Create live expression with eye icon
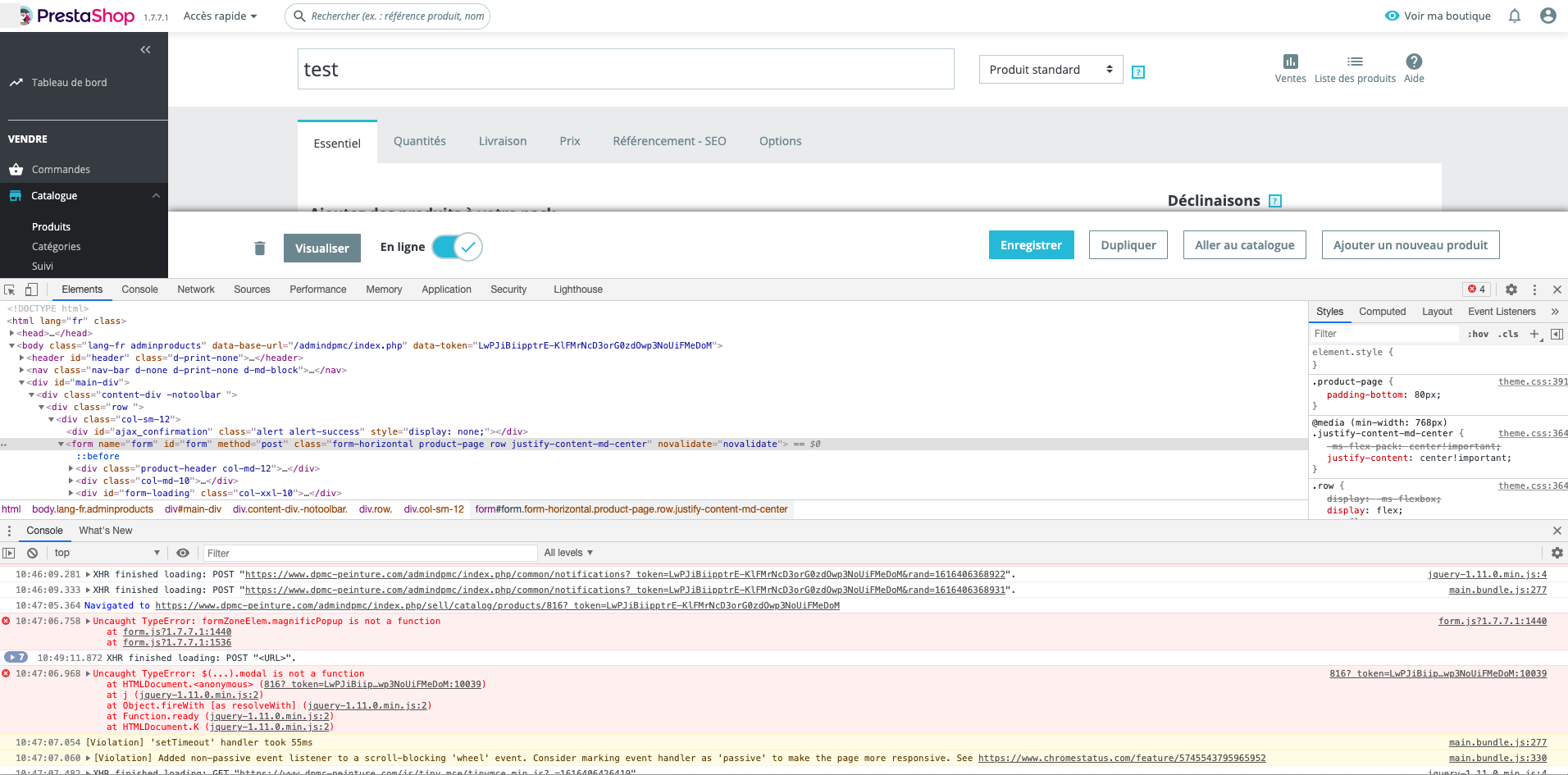 183,554
